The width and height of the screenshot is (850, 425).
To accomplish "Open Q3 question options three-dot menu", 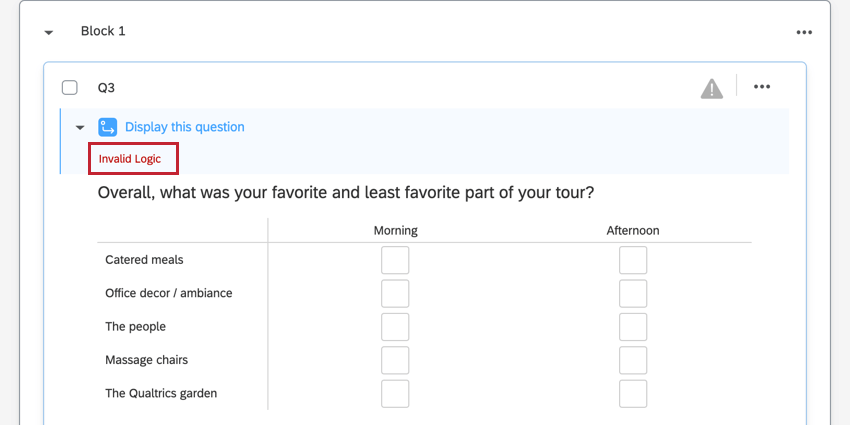I will click(762, 87).
